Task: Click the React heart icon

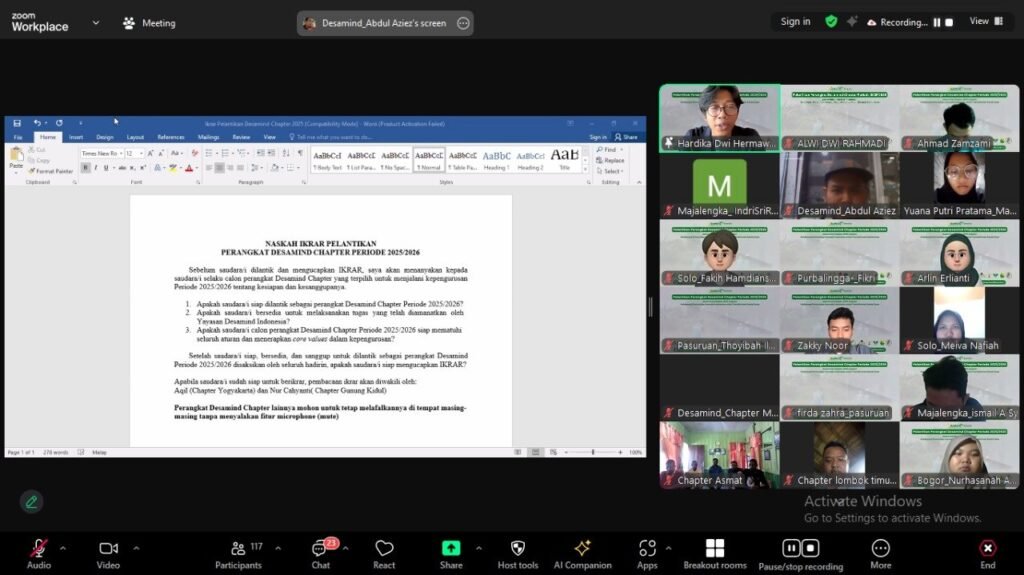Action: (384, 549)
